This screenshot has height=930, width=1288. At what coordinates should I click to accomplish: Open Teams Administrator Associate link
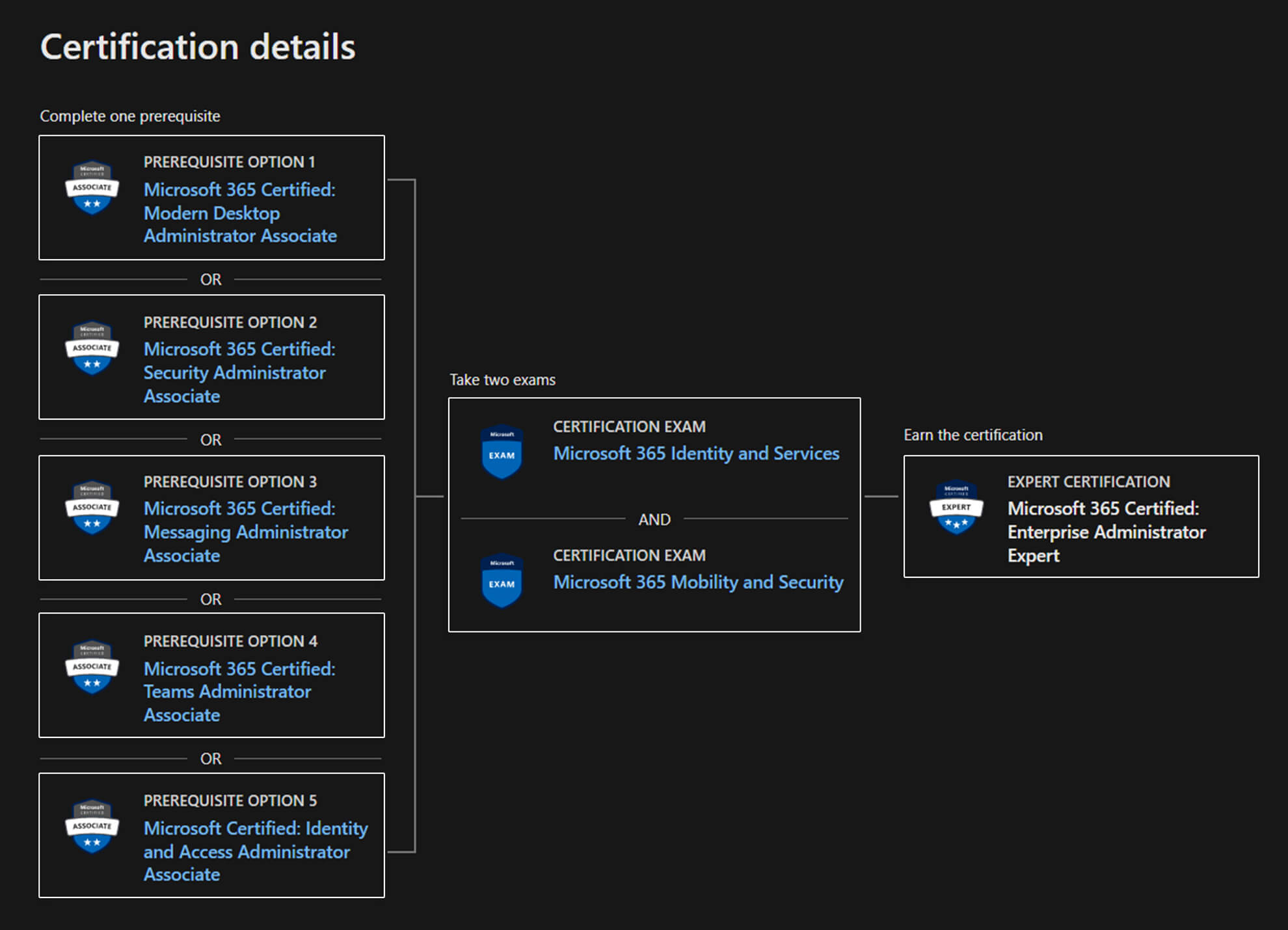click(x=239, y=692)
